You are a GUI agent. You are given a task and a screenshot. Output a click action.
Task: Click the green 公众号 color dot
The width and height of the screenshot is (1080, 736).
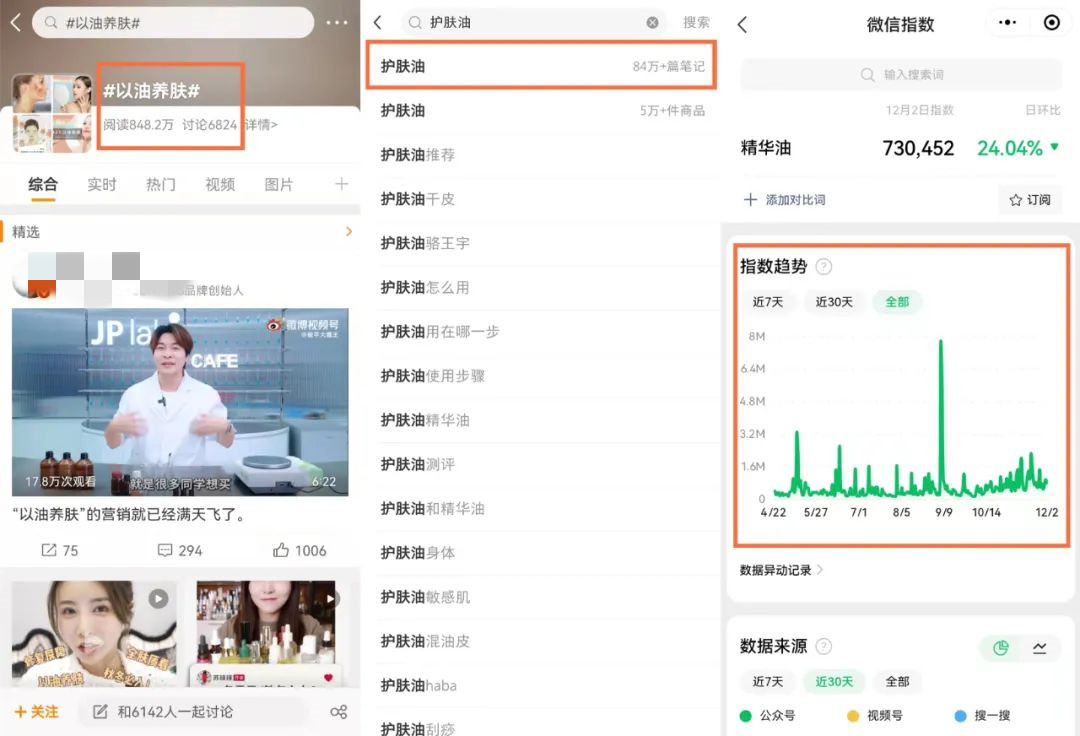(748, 716)
